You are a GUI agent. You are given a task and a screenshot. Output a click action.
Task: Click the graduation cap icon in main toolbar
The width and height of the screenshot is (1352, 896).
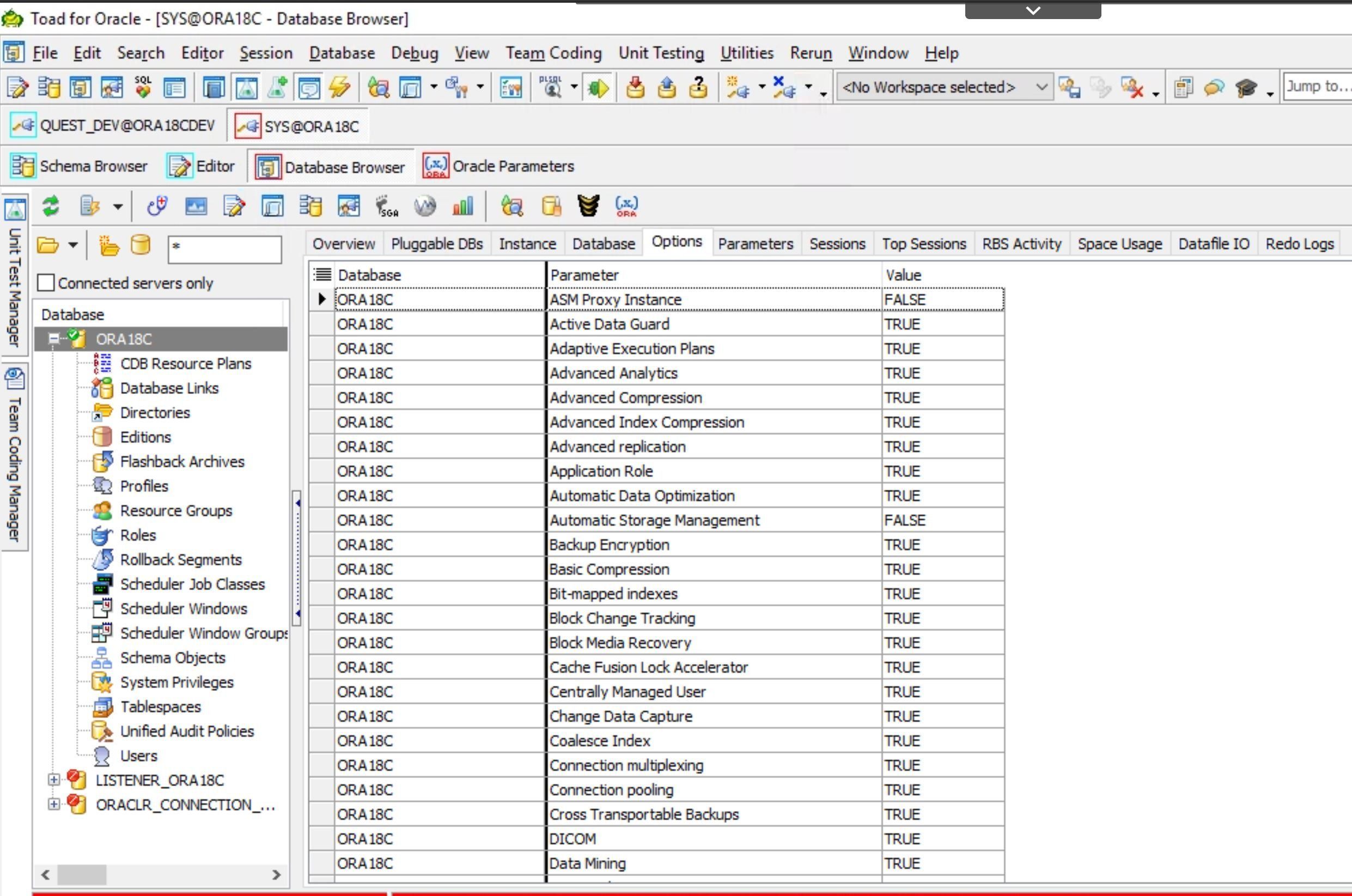(x=1245, y=88)
